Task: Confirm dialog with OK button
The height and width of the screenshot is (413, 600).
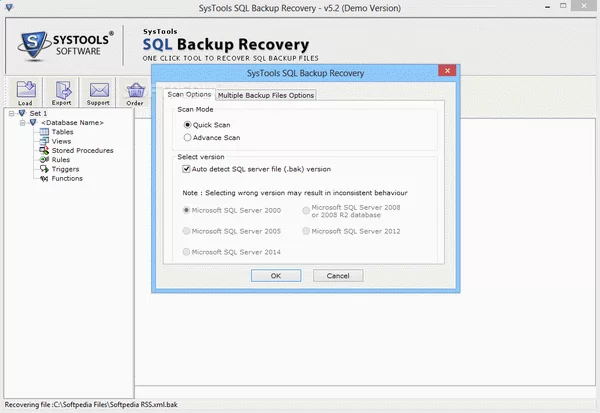Action: click(276, 276)
